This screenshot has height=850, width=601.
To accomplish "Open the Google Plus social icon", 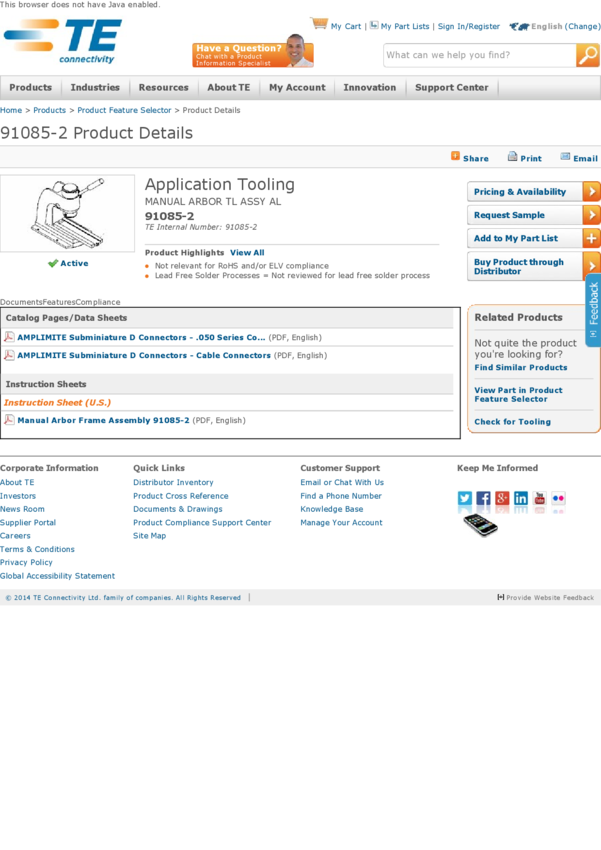I will click(x=502, y=498).
